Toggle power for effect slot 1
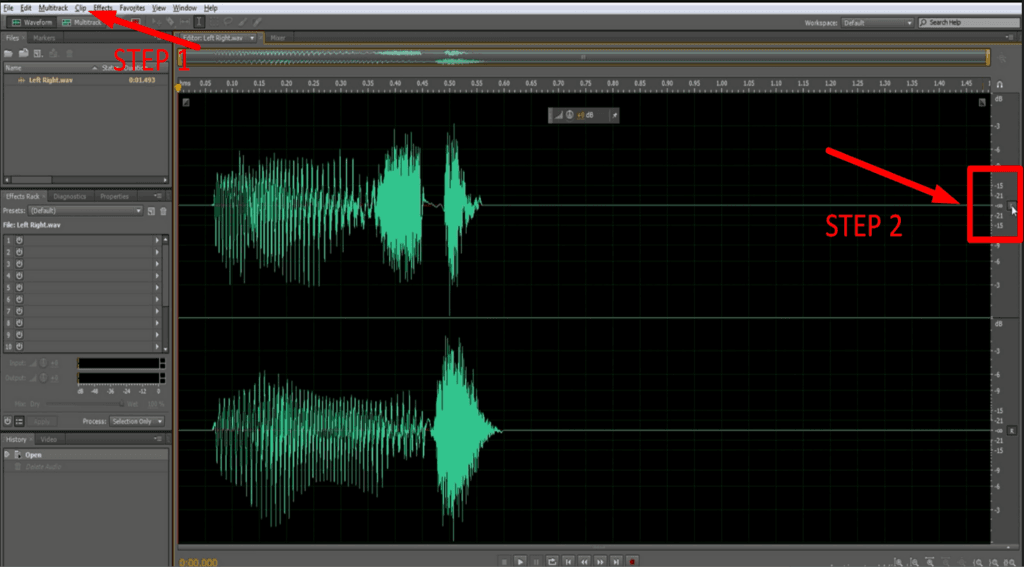Image resolution: width=1024 pixels, height=567 pixels. tap(19, 240)
